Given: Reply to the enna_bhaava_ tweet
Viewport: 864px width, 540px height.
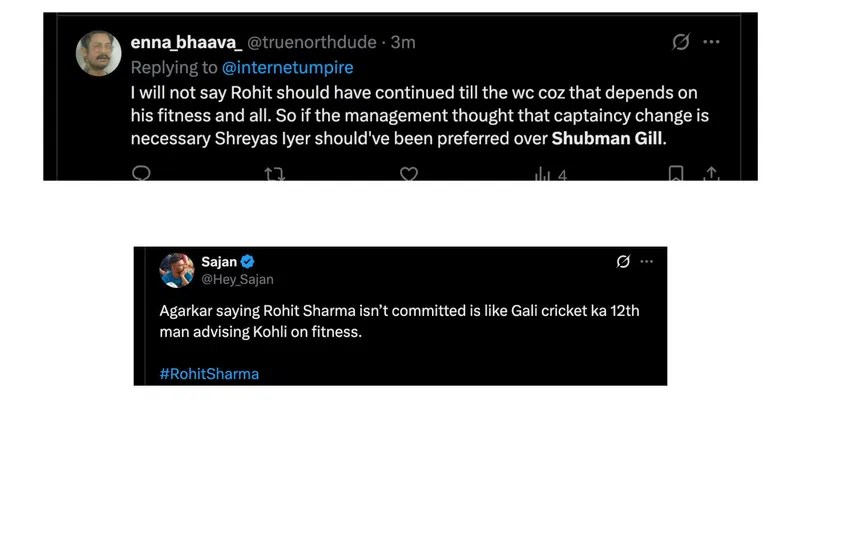Looking at the screenshot, I should (142, 174).
